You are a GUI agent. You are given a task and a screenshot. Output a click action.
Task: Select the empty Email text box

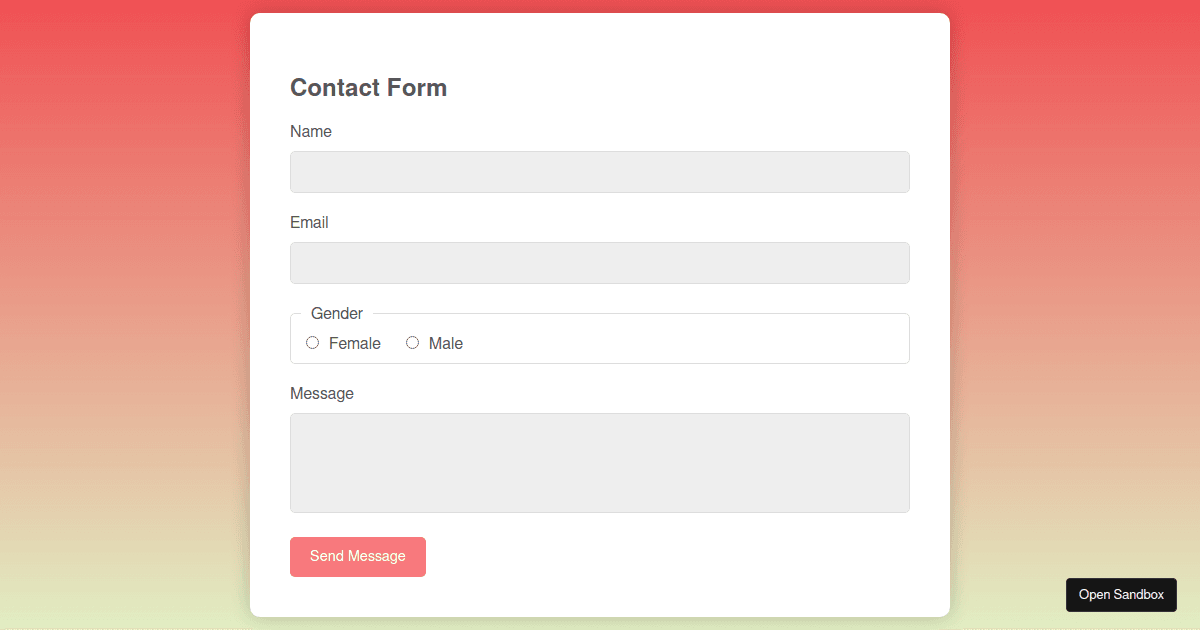(x=599, y=262)
